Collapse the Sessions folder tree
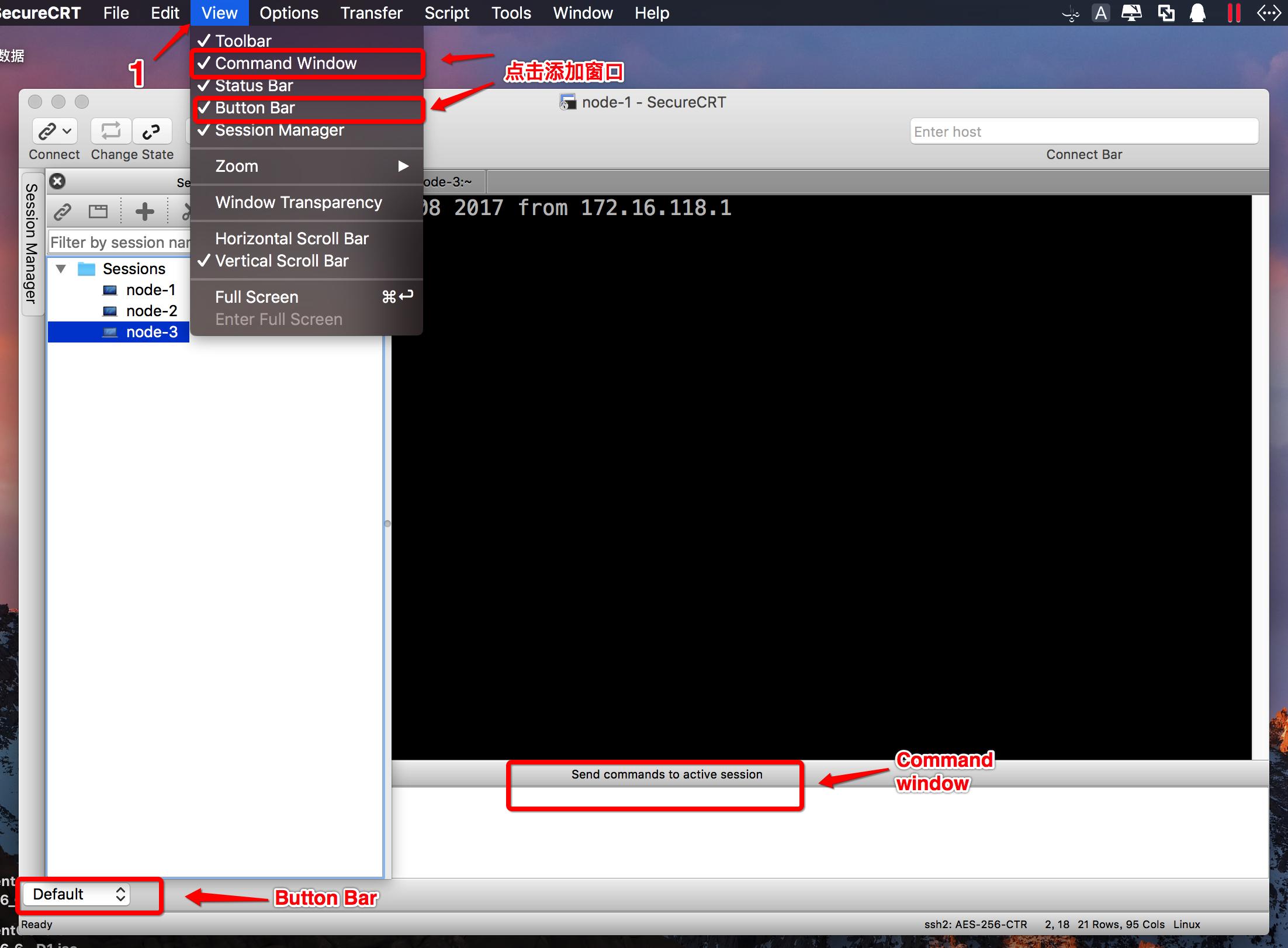This screenshot has width=1288, height=948. pos(61,269)
